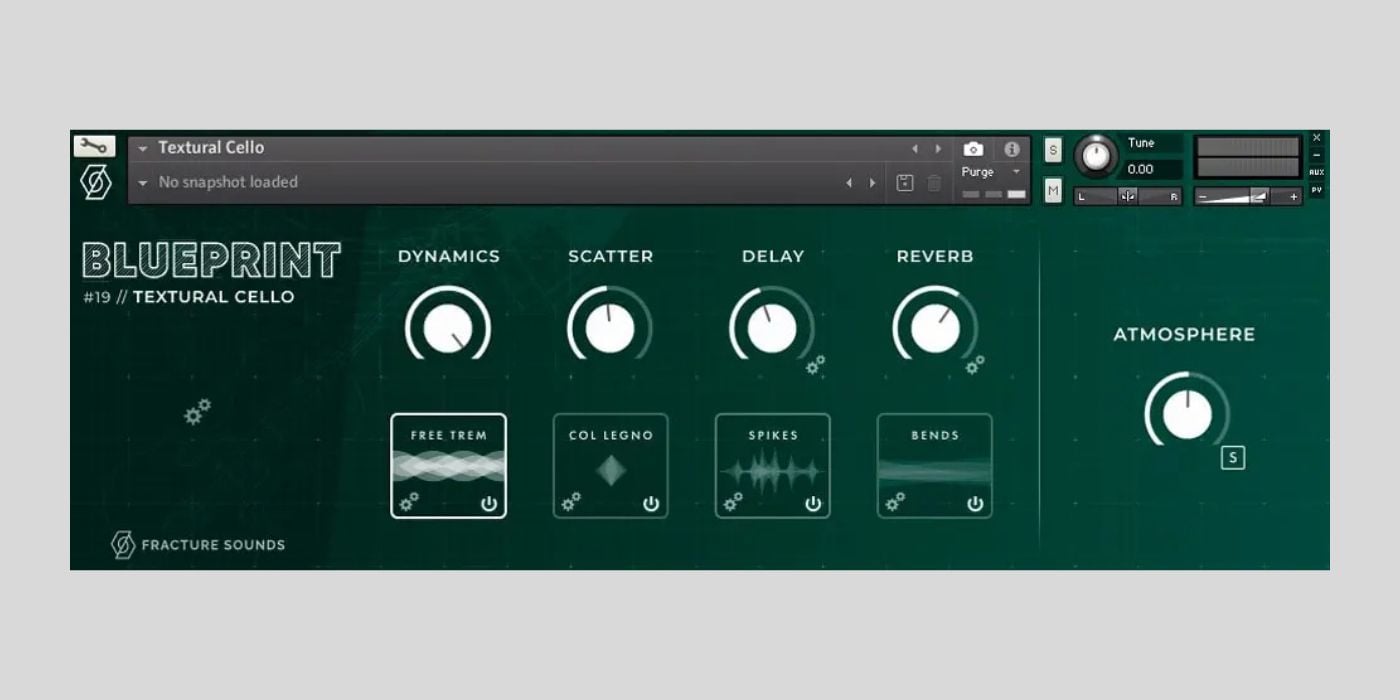Click the No snapshot loaded text

click(228, 183)
